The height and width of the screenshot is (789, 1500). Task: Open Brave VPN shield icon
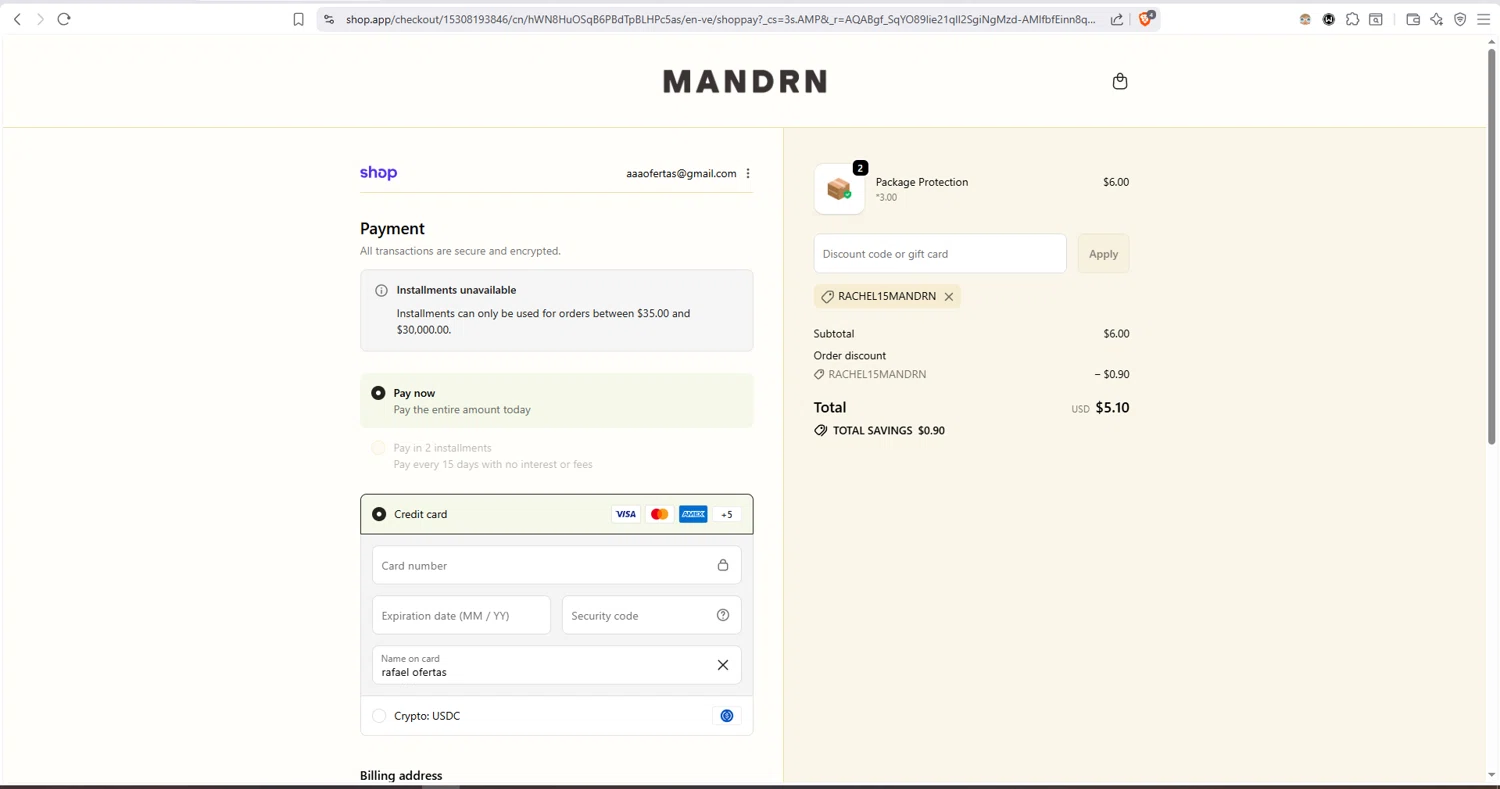click(x=1460, y=19)
